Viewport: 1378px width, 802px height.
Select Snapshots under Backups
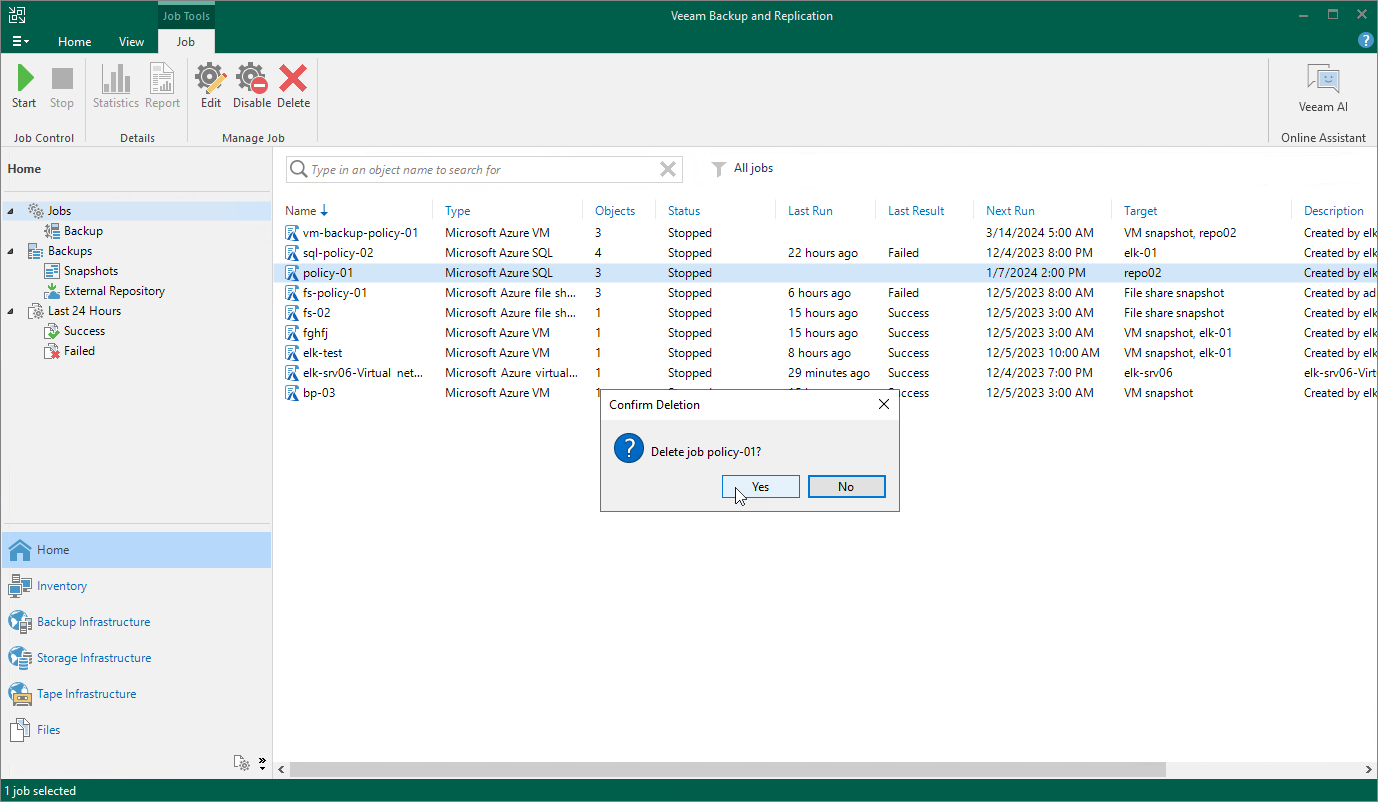click(90, 271)
